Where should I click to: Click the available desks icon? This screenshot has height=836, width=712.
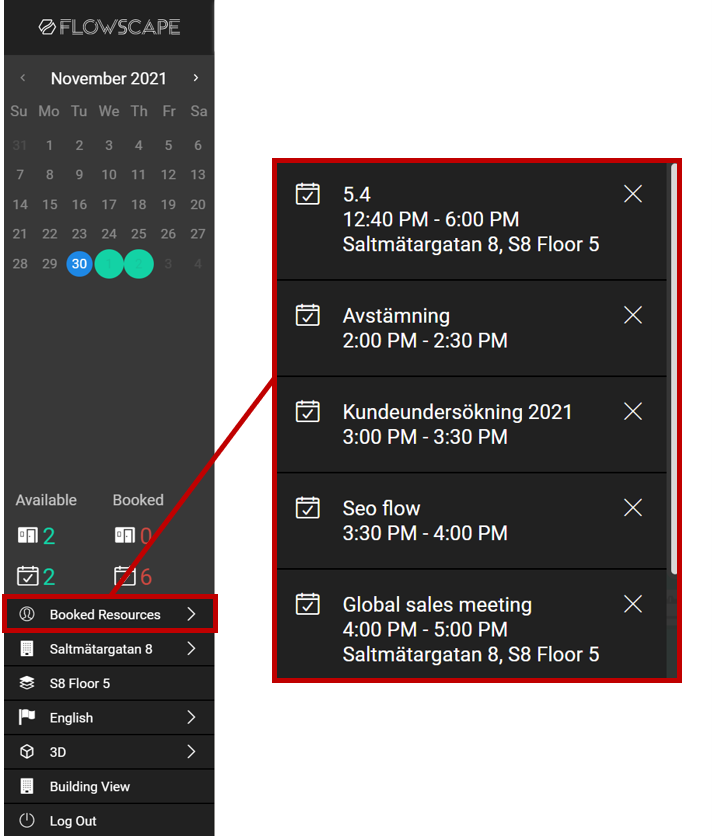click(x=28, y=535)
